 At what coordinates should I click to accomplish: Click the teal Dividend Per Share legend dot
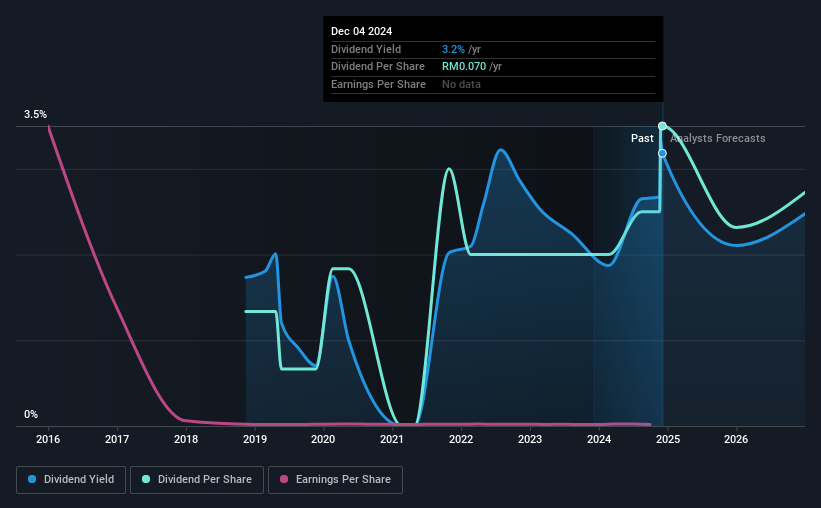coord(146,479)
